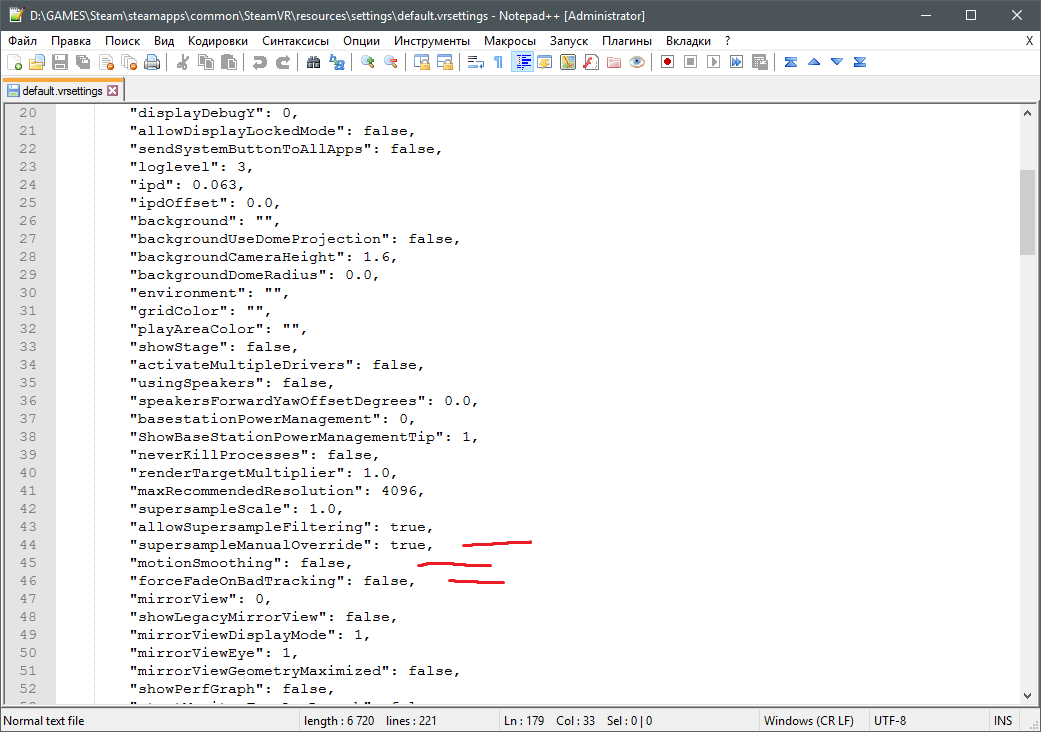The height and width of the screenshot is (732, 1041).
Task: Toggle the indent guide toolbar button
Action: coord(522,62)
